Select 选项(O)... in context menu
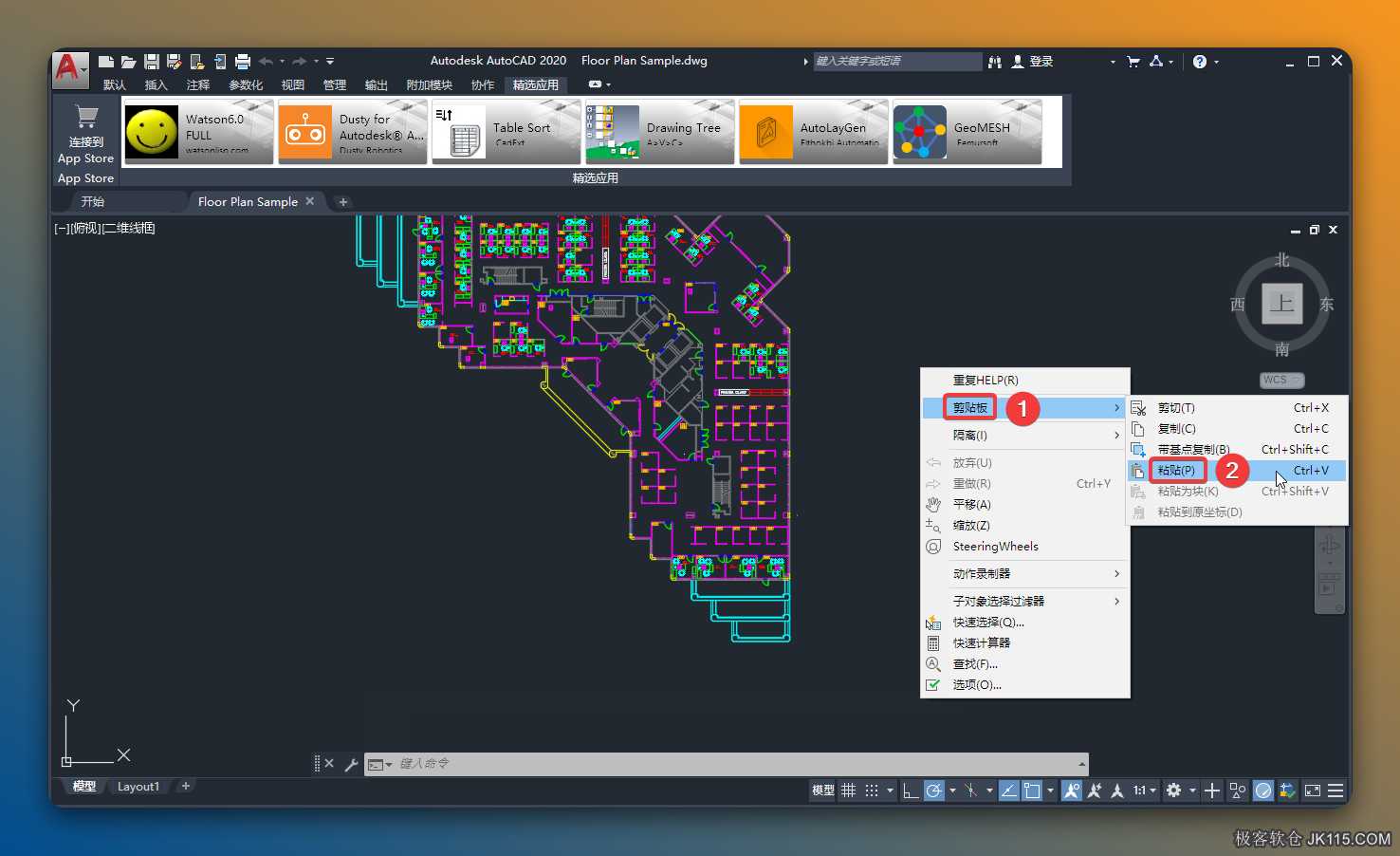Image resolution: width=1400 pixels, height=856 pixels. (1025, 685)
